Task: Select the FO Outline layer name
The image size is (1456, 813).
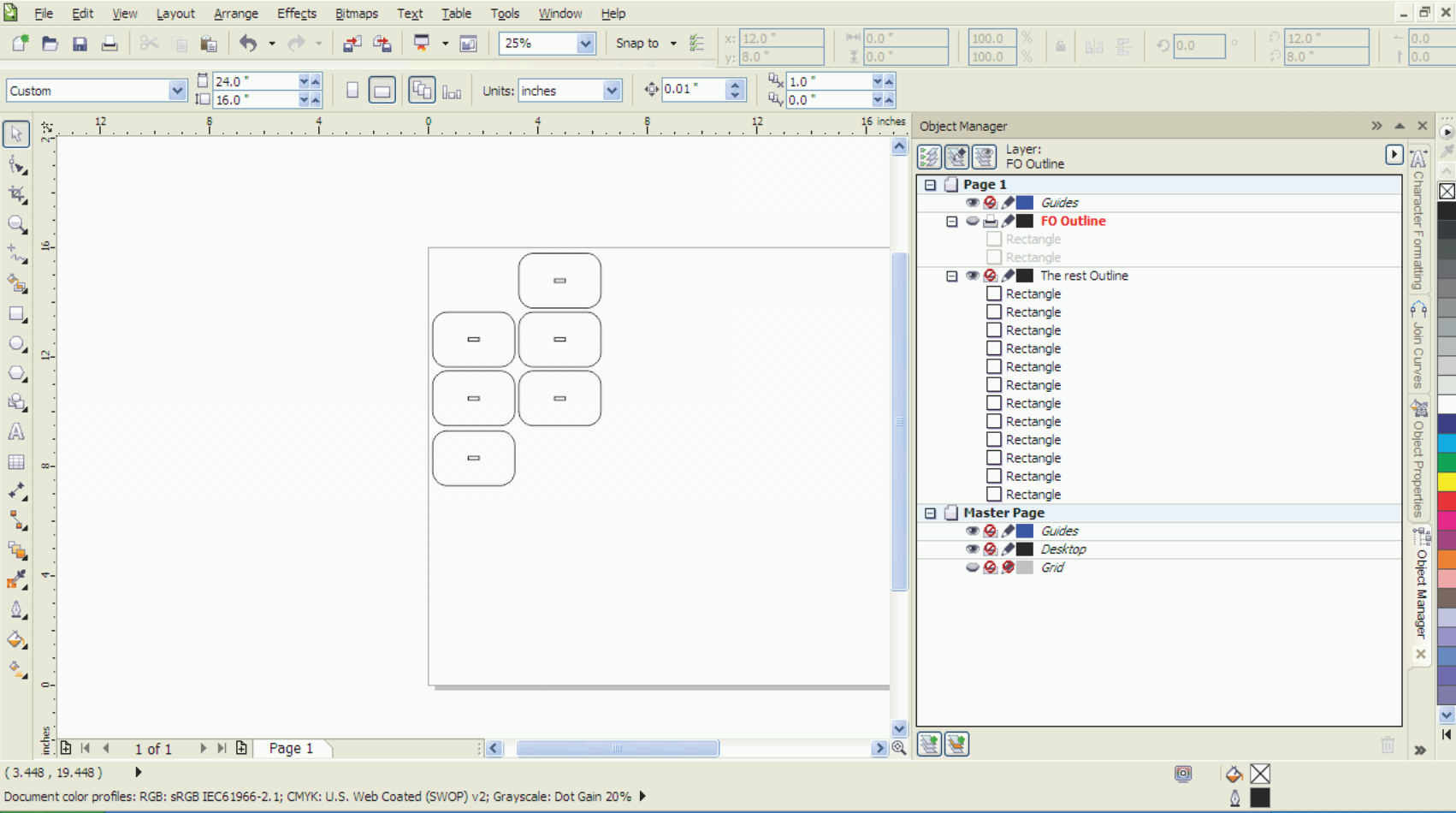Action: [x=1073, y=221]
